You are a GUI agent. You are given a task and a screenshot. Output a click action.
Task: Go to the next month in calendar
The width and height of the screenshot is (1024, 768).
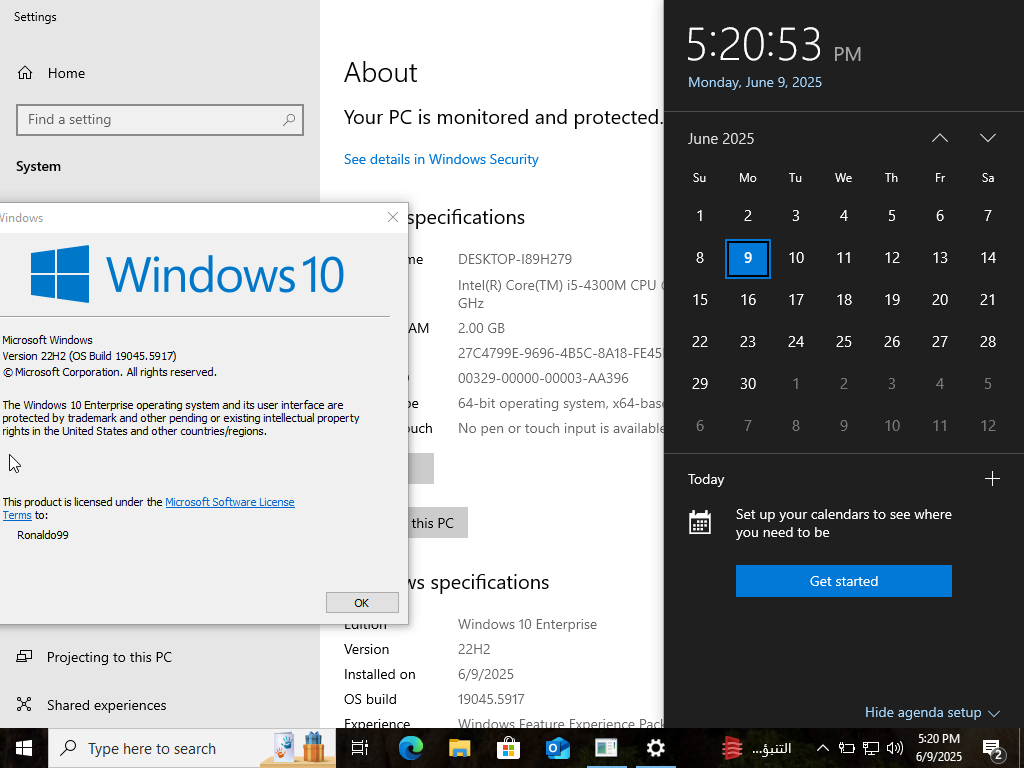pyautogui.click(x=987, y=138)
